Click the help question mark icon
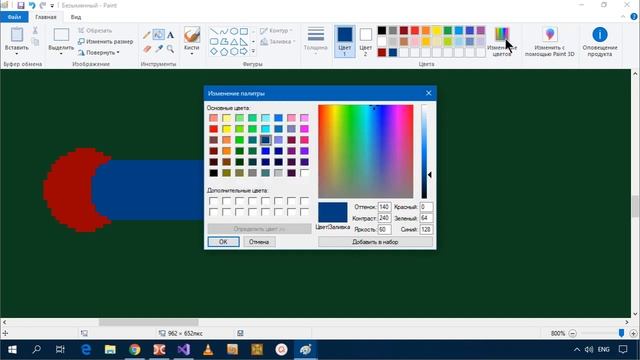Screen dimensions: 640x360 pos(634,17)
